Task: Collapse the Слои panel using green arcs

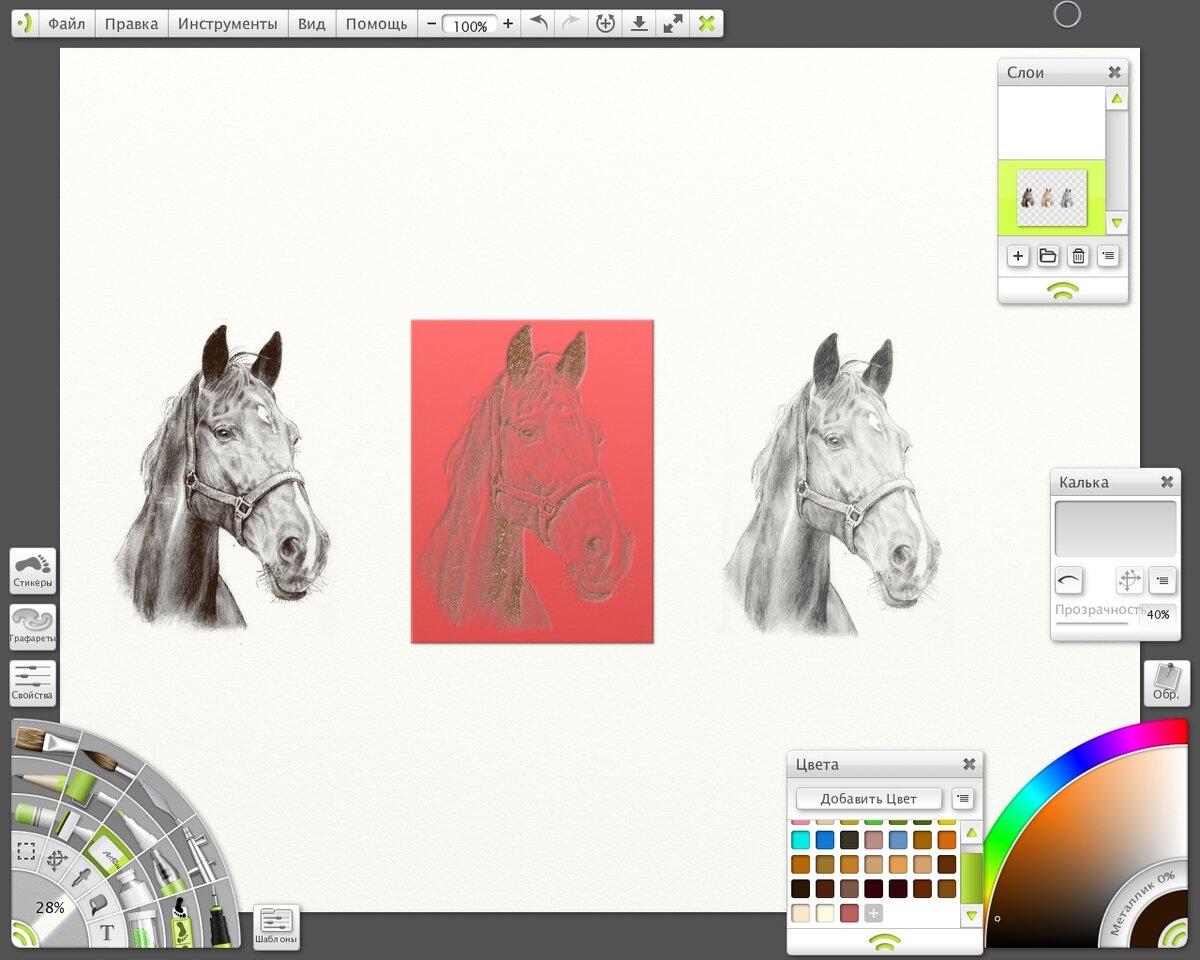Action: point(1063,291)
